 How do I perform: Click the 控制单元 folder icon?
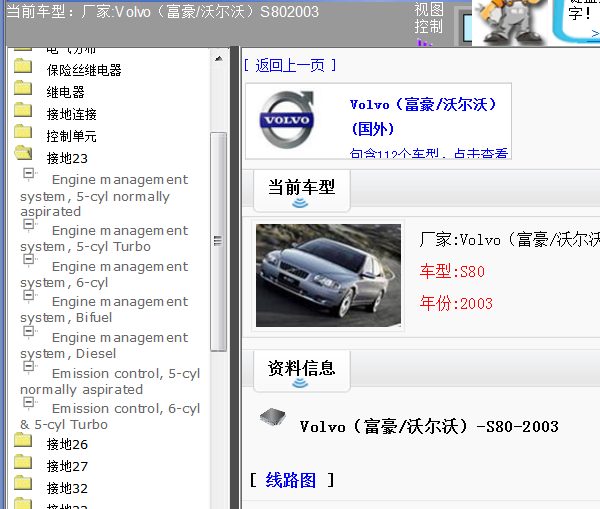23,132
